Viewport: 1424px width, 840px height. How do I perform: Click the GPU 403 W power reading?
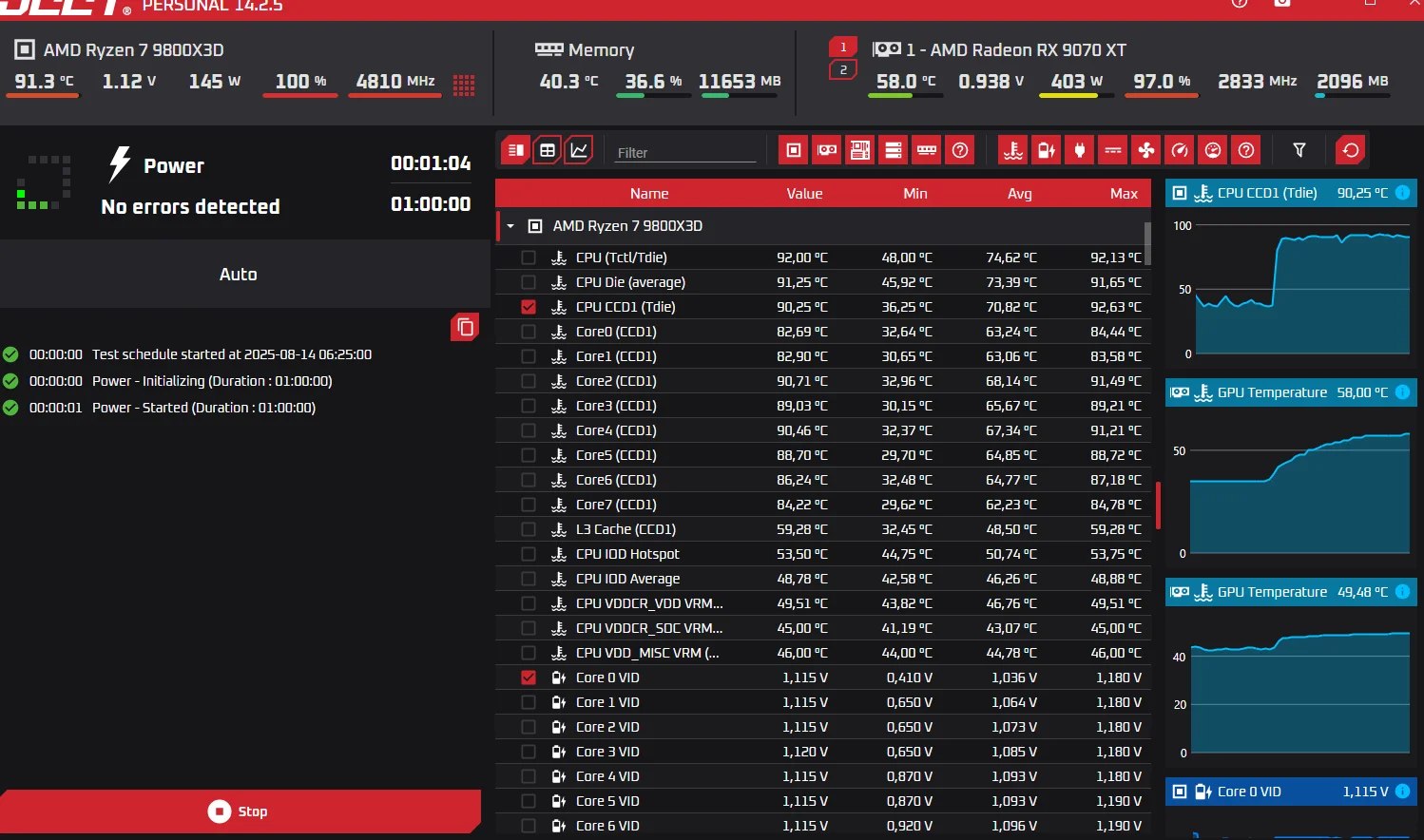(1076, 82)
